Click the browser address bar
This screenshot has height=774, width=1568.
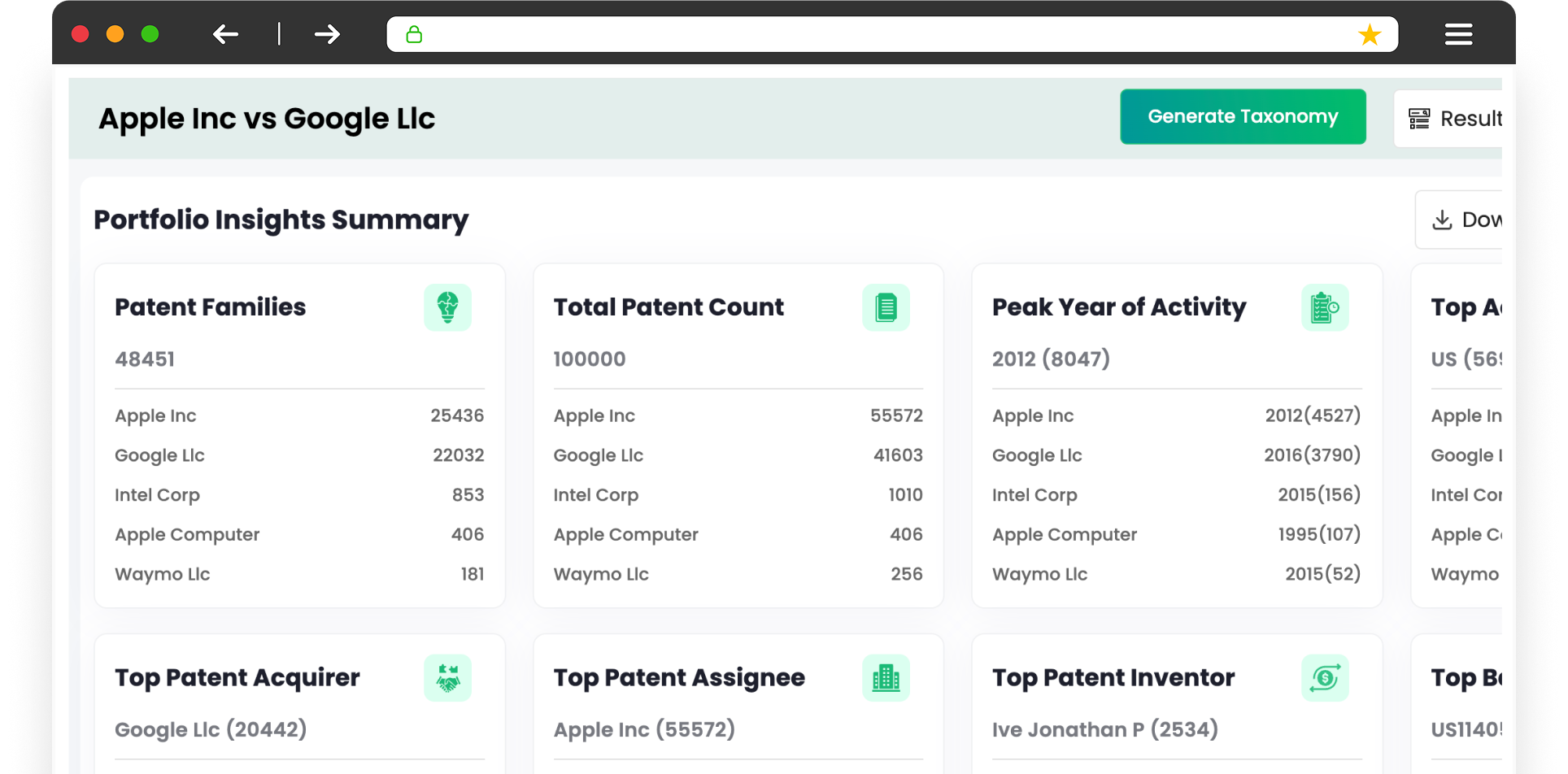892,34
